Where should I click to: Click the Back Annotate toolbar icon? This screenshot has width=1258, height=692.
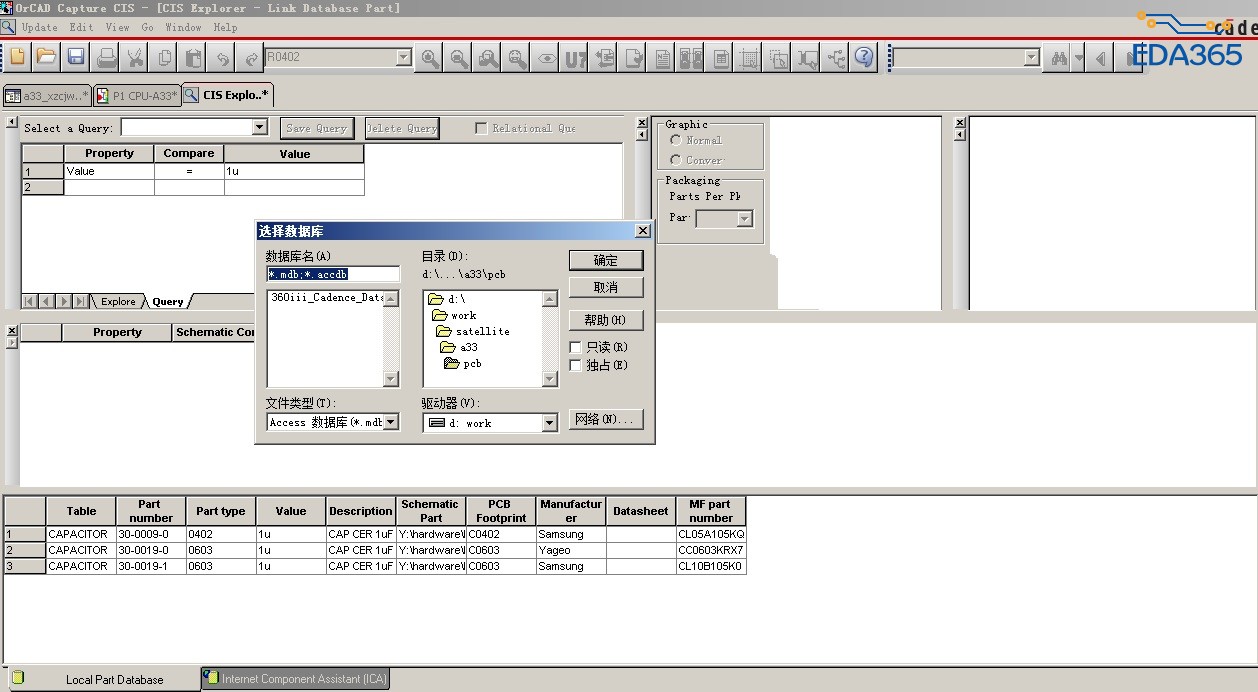pyautogui.click(x=604, y=58)
